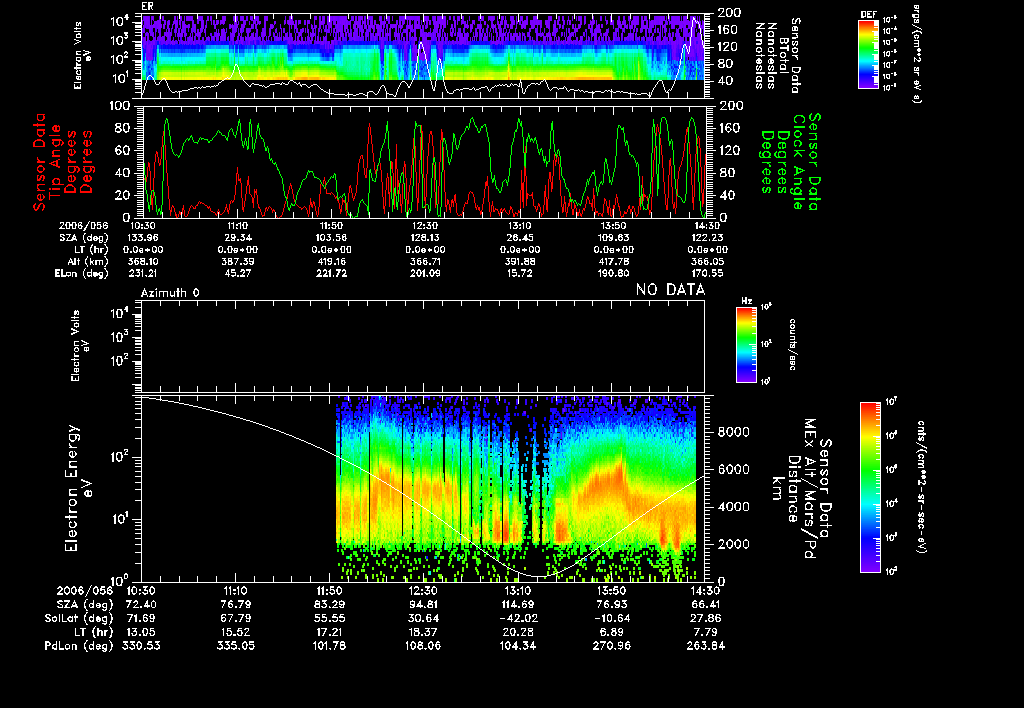Click the ER spectrogram plot panel

coord(423,56)
